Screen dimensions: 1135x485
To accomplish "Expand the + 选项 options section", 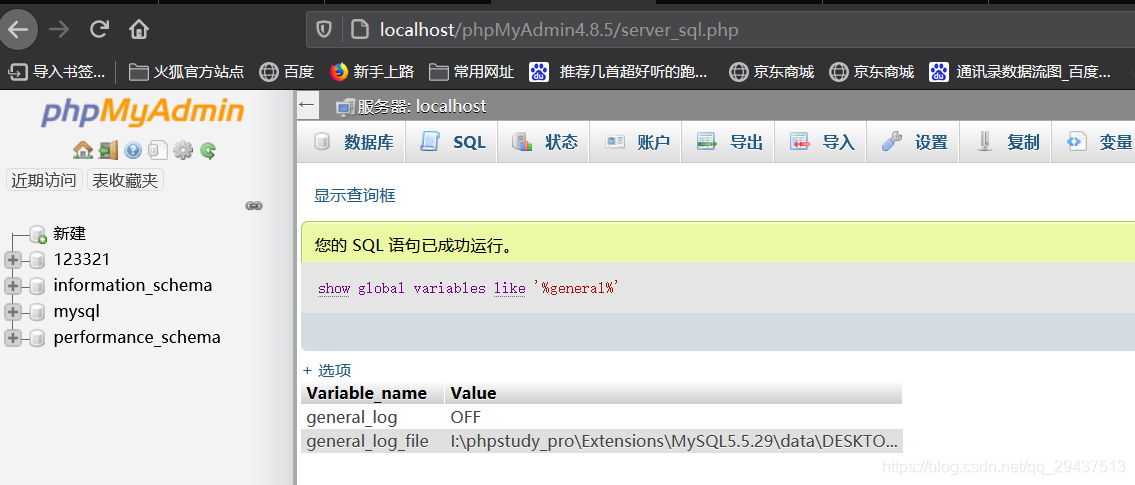I will tap(327, 371).
